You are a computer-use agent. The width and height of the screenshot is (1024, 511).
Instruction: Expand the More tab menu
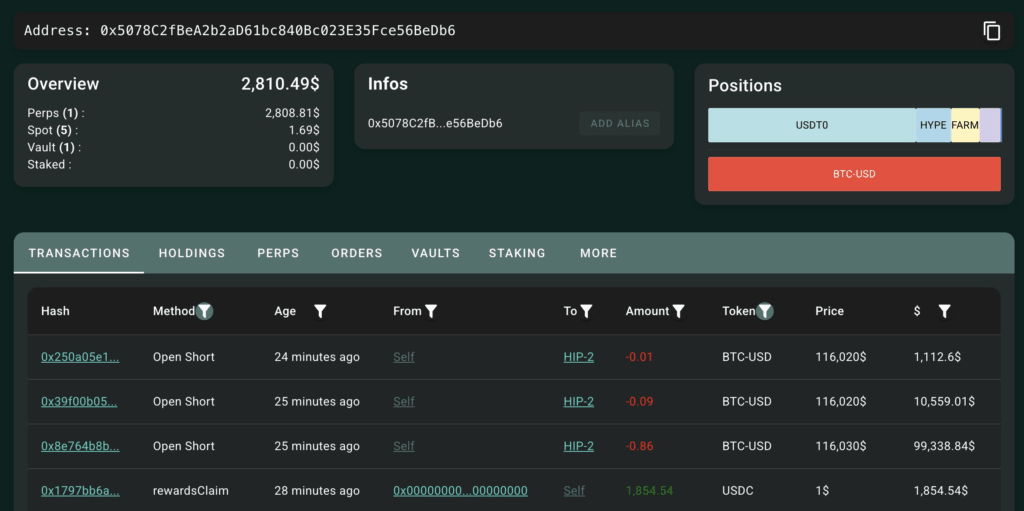point(598,253)
